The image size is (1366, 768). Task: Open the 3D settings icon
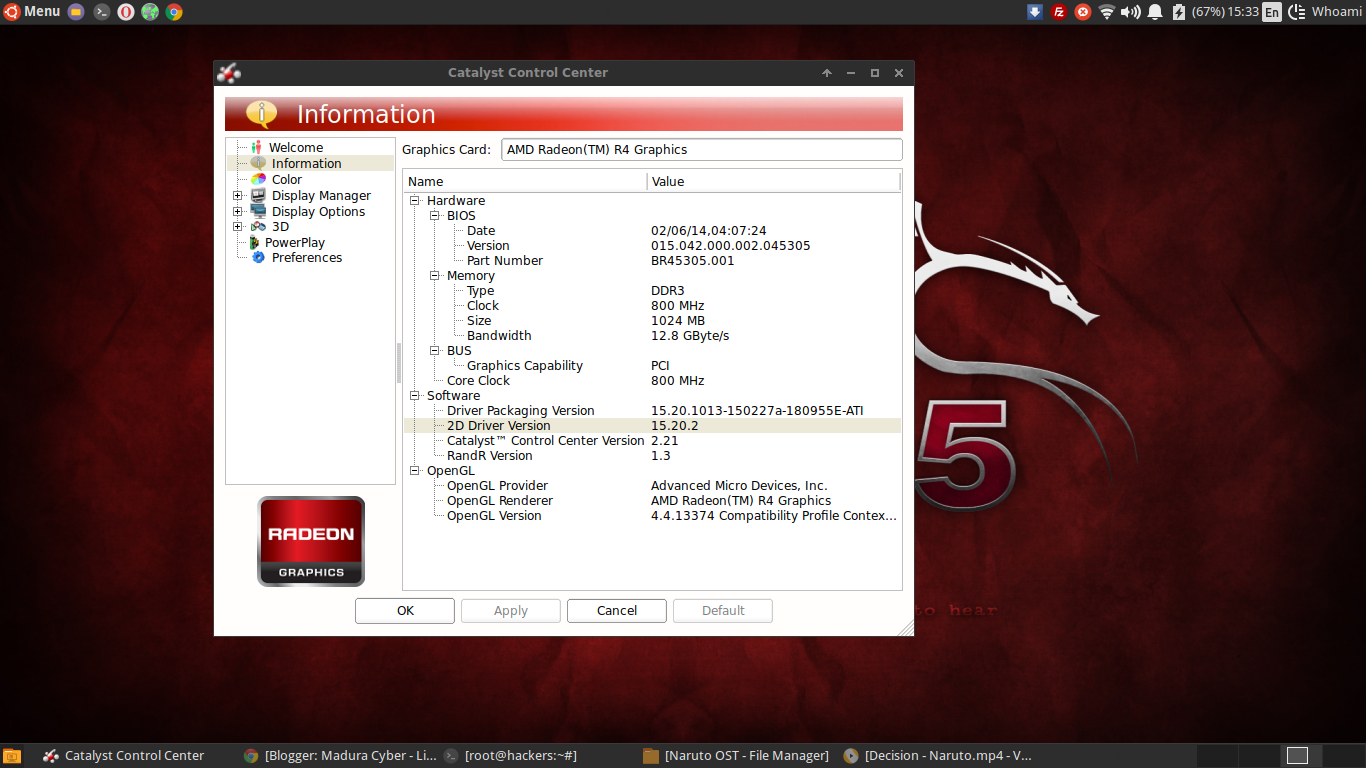pyautogui.click(x=259, y=226)
